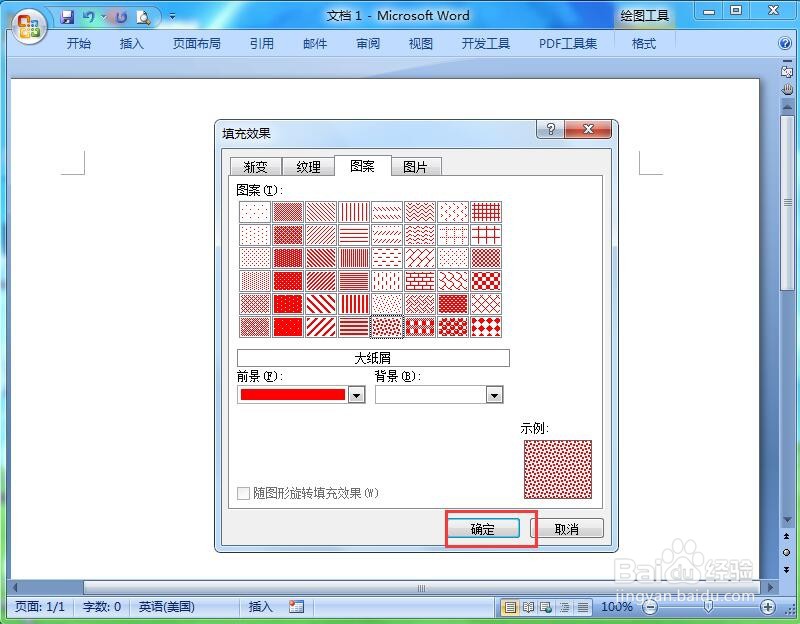Switch to Full Screen Reading view
The height and width of the screenshot is (624, 800).
529,607
